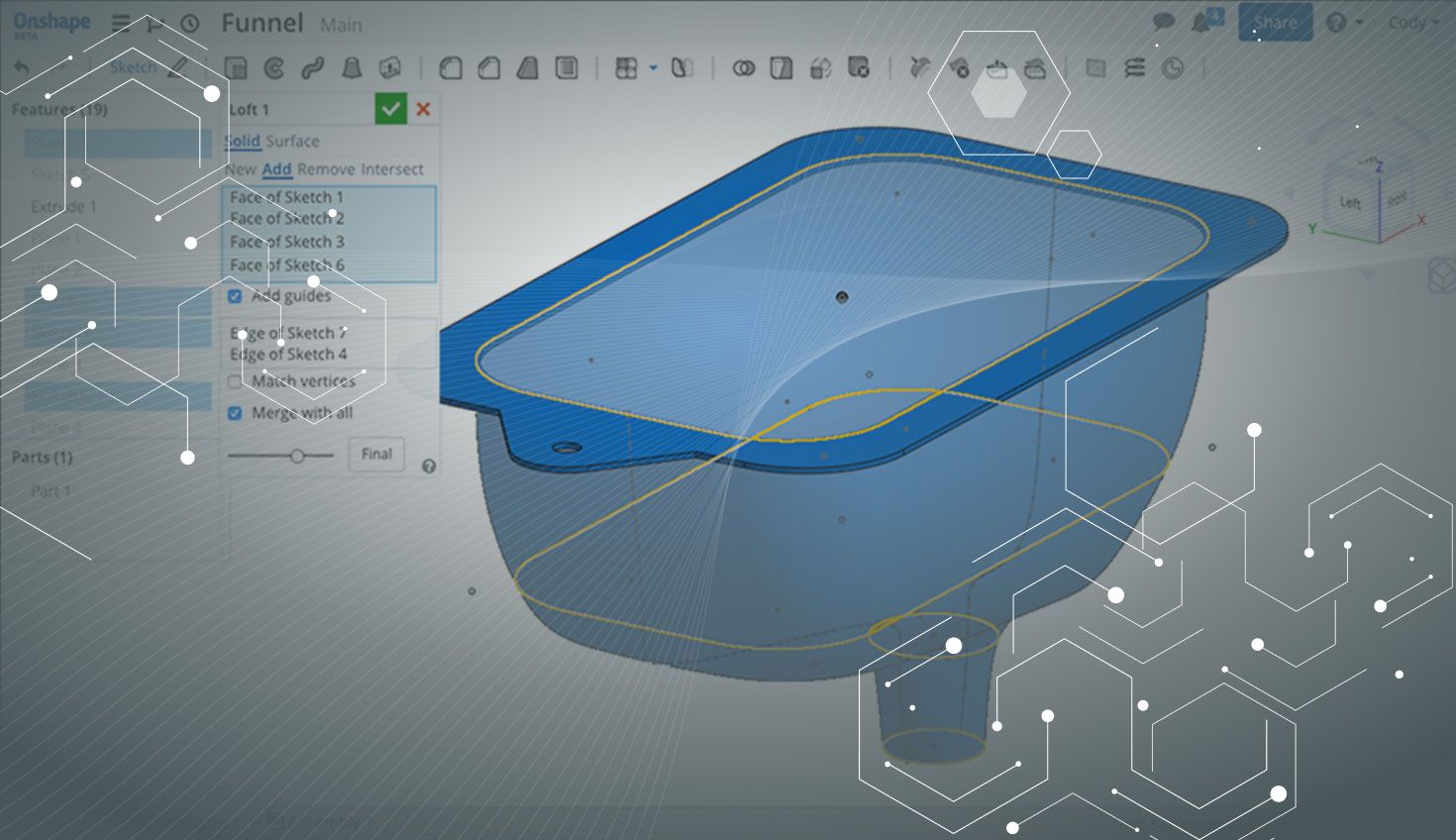The width and height of the screenshot is (1456, 840).
Task: Expand the pattern tool dropdown arrow
Action: tap(653, 68)
